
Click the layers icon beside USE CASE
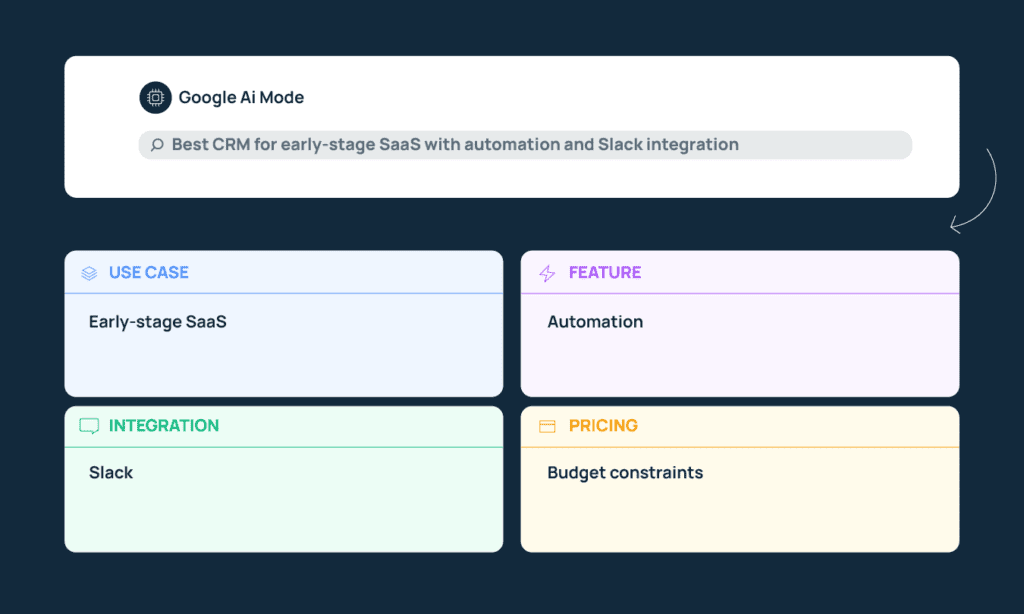click(90, 273)
